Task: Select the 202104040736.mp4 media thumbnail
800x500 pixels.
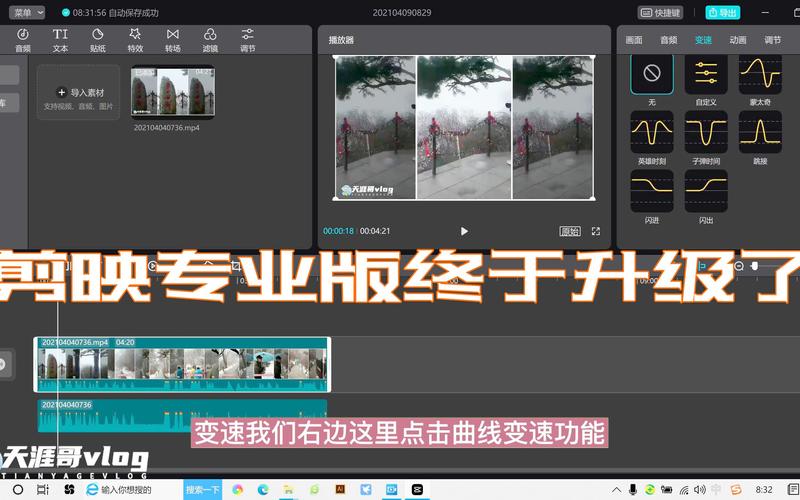Action: pyautogui.click(x=173, y=91)
